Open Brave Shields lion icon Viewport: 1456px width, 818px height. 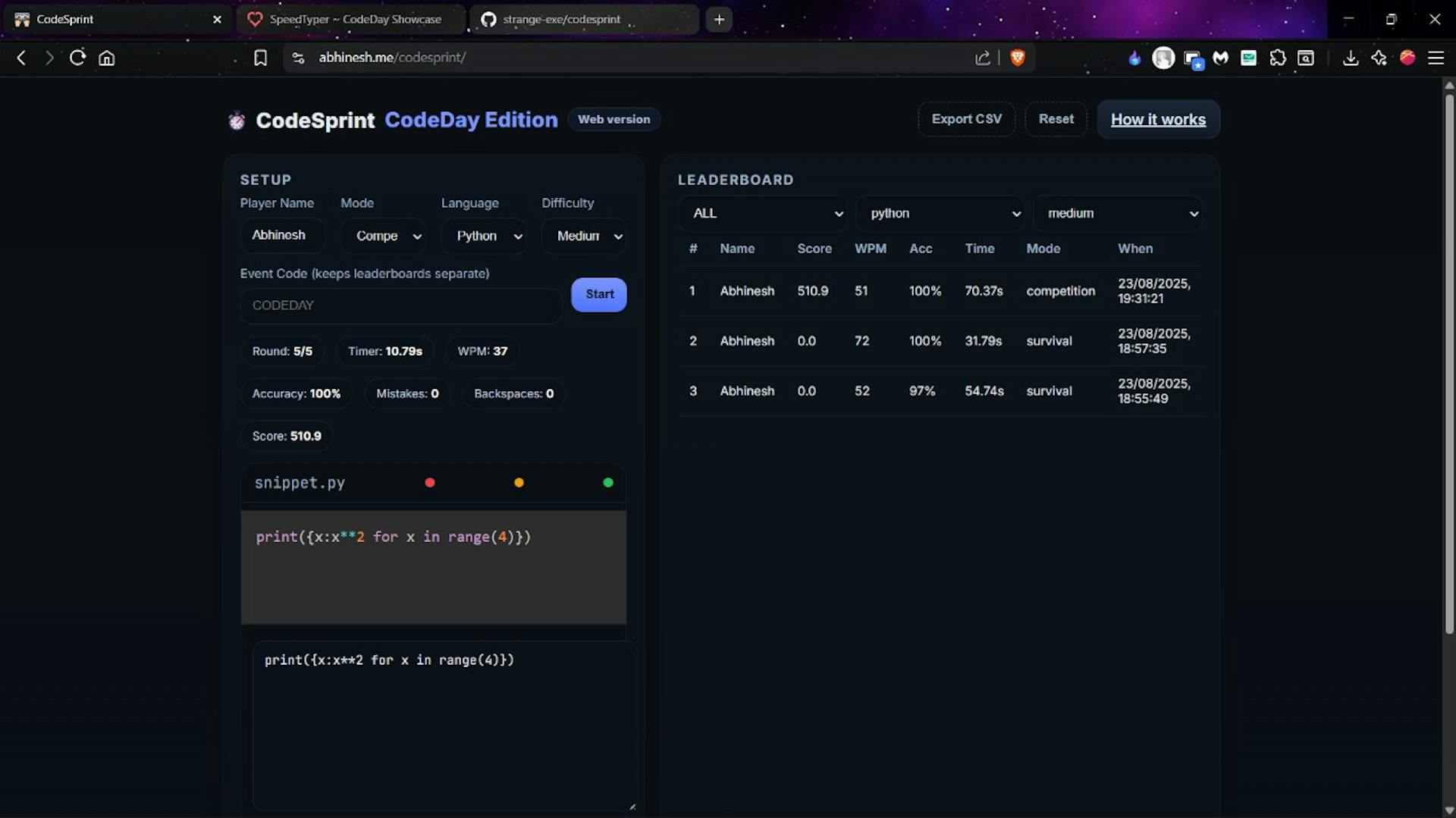(1018, 58)
